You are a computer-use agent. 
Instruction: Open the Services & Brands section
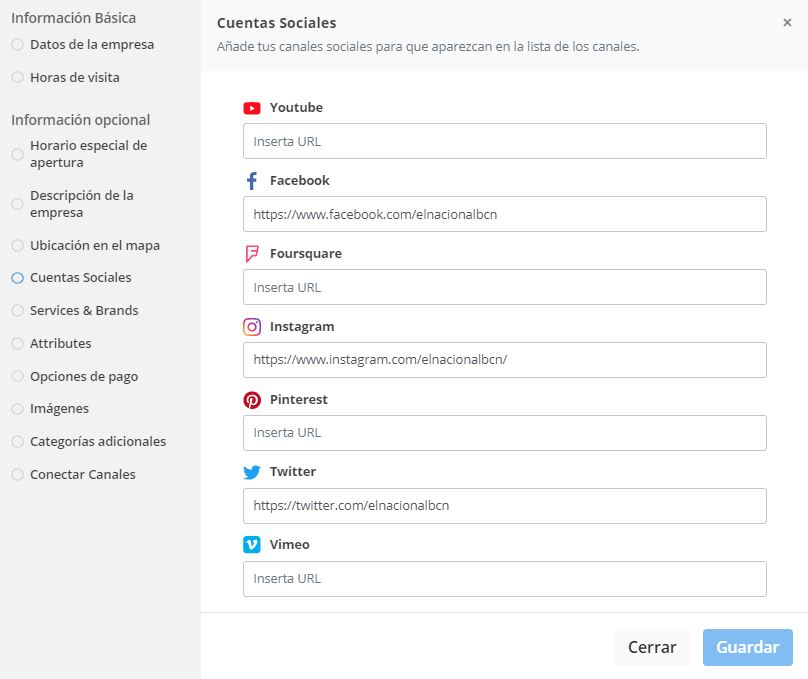[x=84, y=311]
